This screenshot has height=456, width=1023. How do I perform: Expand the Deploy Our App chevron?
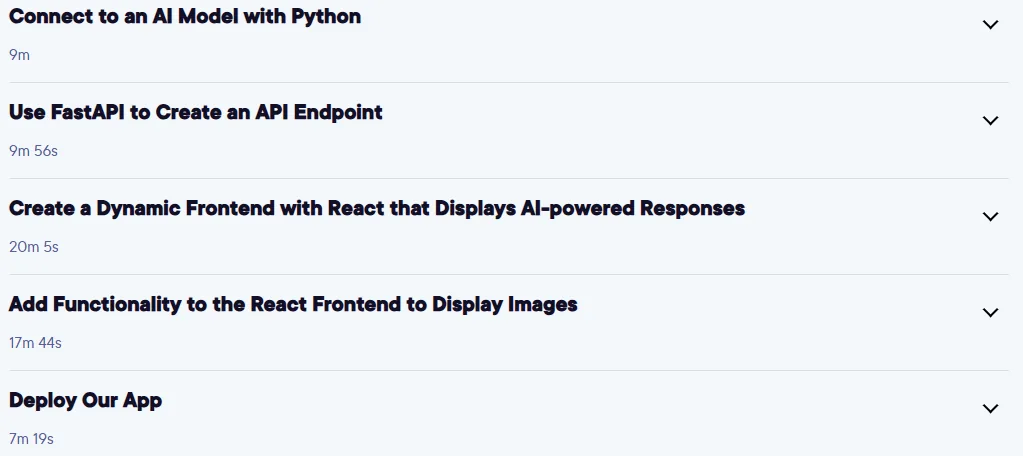(990, 408)
